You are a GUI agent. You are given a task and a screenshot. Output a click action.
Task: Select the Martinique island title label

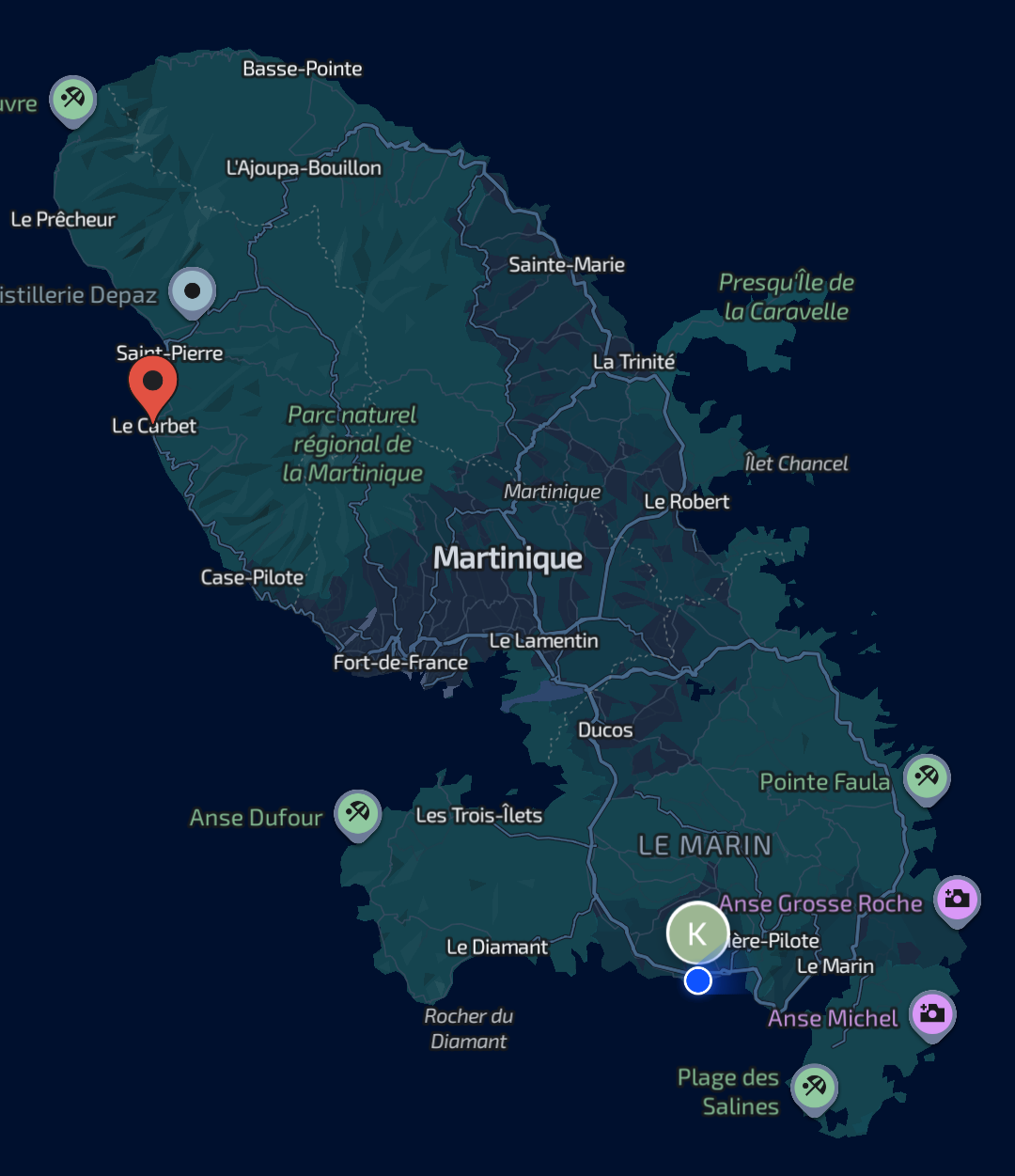click(x=507, y=558)
